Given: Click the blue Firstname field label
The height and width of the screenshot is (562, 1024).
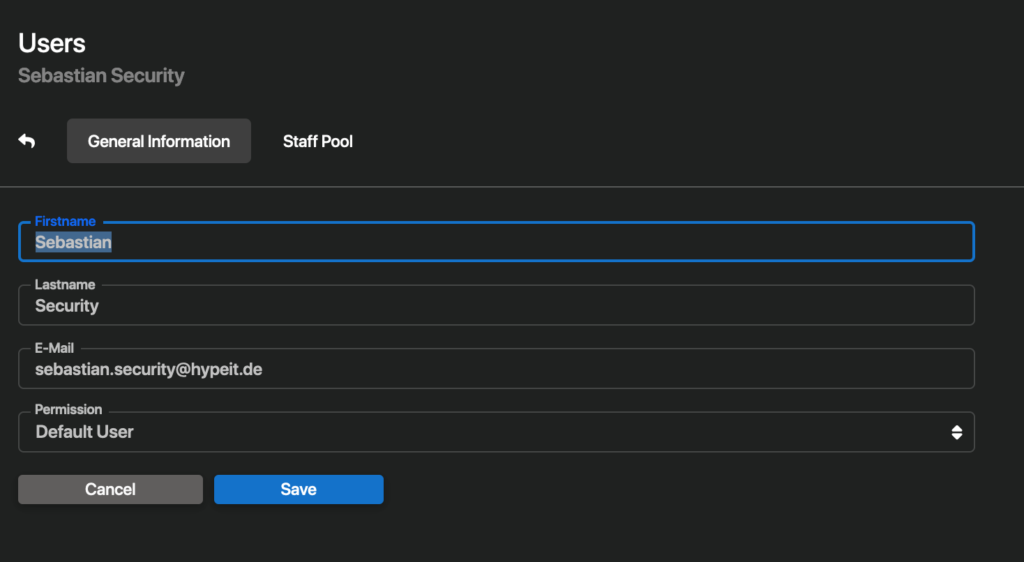Looking at the screenshot, I should coord(65,221).
